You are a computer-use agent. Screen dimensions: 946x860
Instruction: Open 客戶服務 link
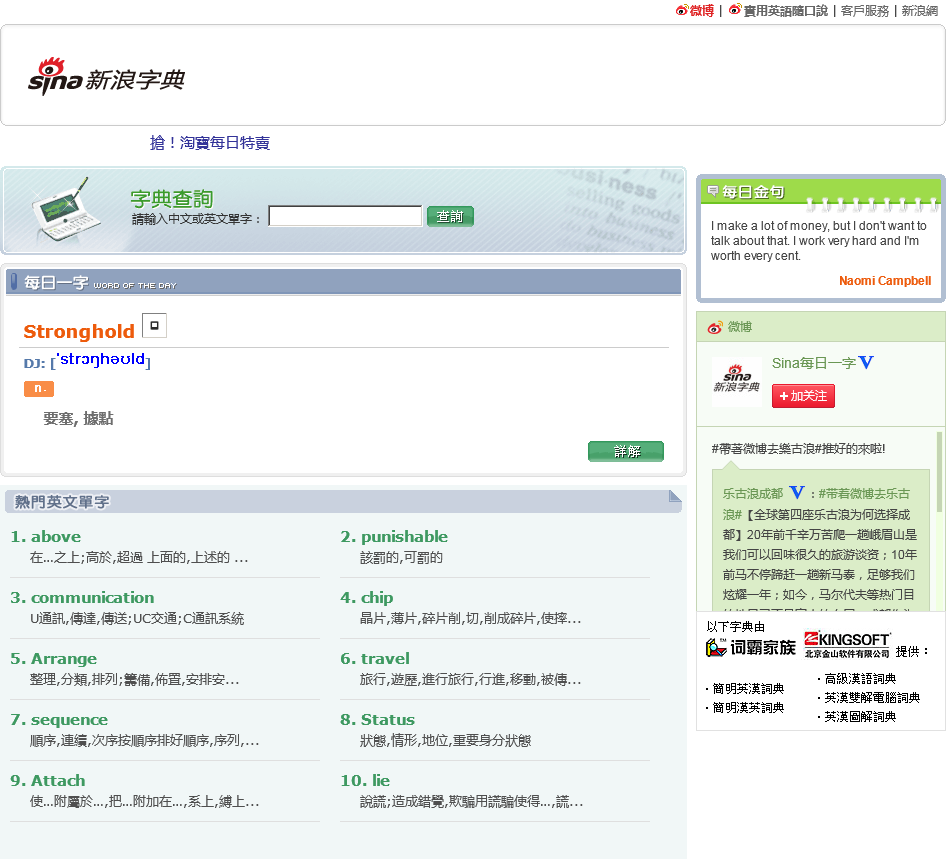pyautogui.click(x=865, y=11)
